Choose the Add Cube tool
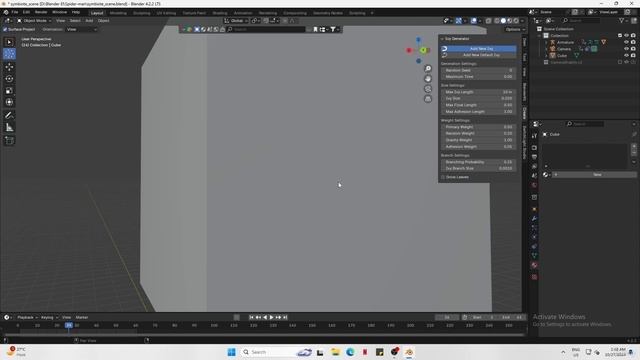 9,141
